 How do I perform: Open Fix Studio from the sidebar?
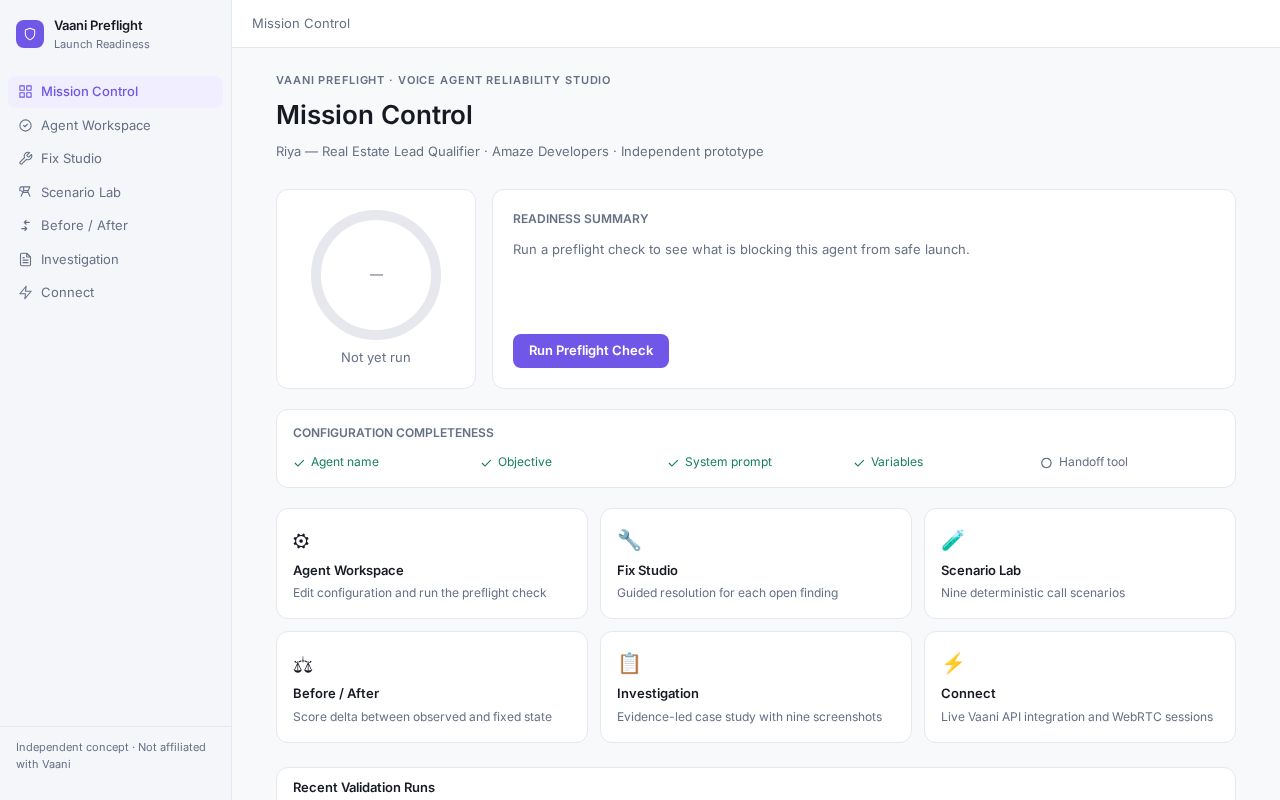coord(115,158)
